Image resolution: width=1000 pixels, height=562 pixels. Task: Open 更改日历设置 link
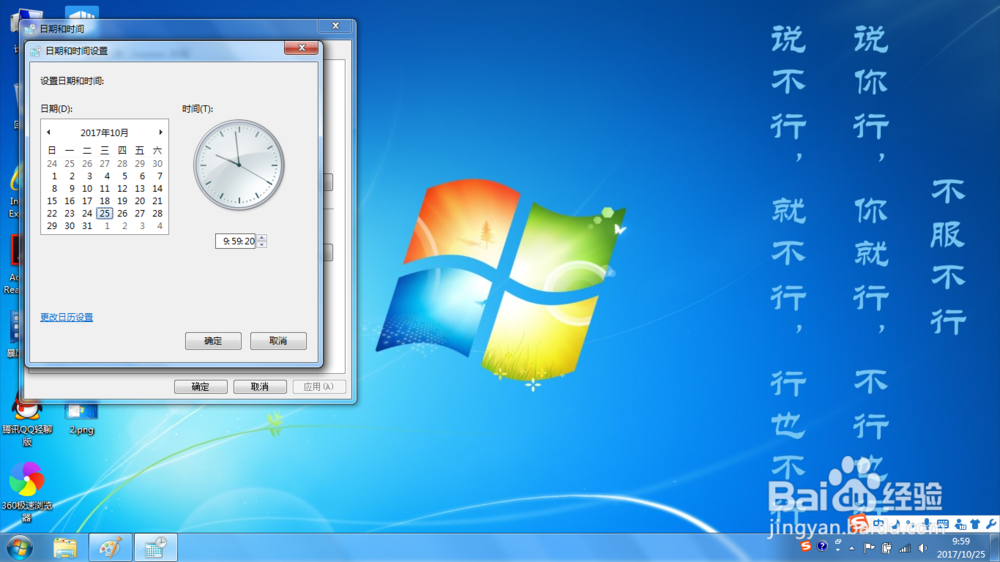pyautogui.click(x=66, y=317)
